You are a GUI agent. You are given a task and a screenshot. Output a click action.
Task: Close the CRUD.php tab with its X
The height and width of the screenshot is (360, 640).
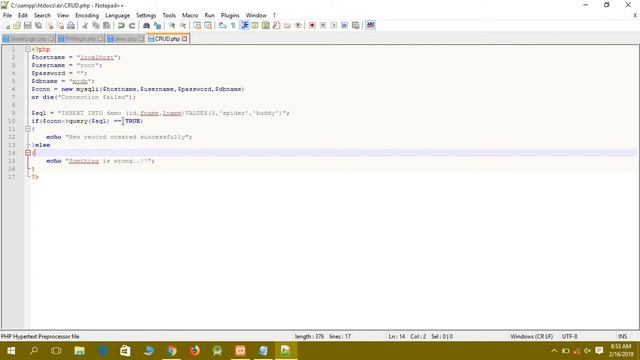tap(184, 39)
